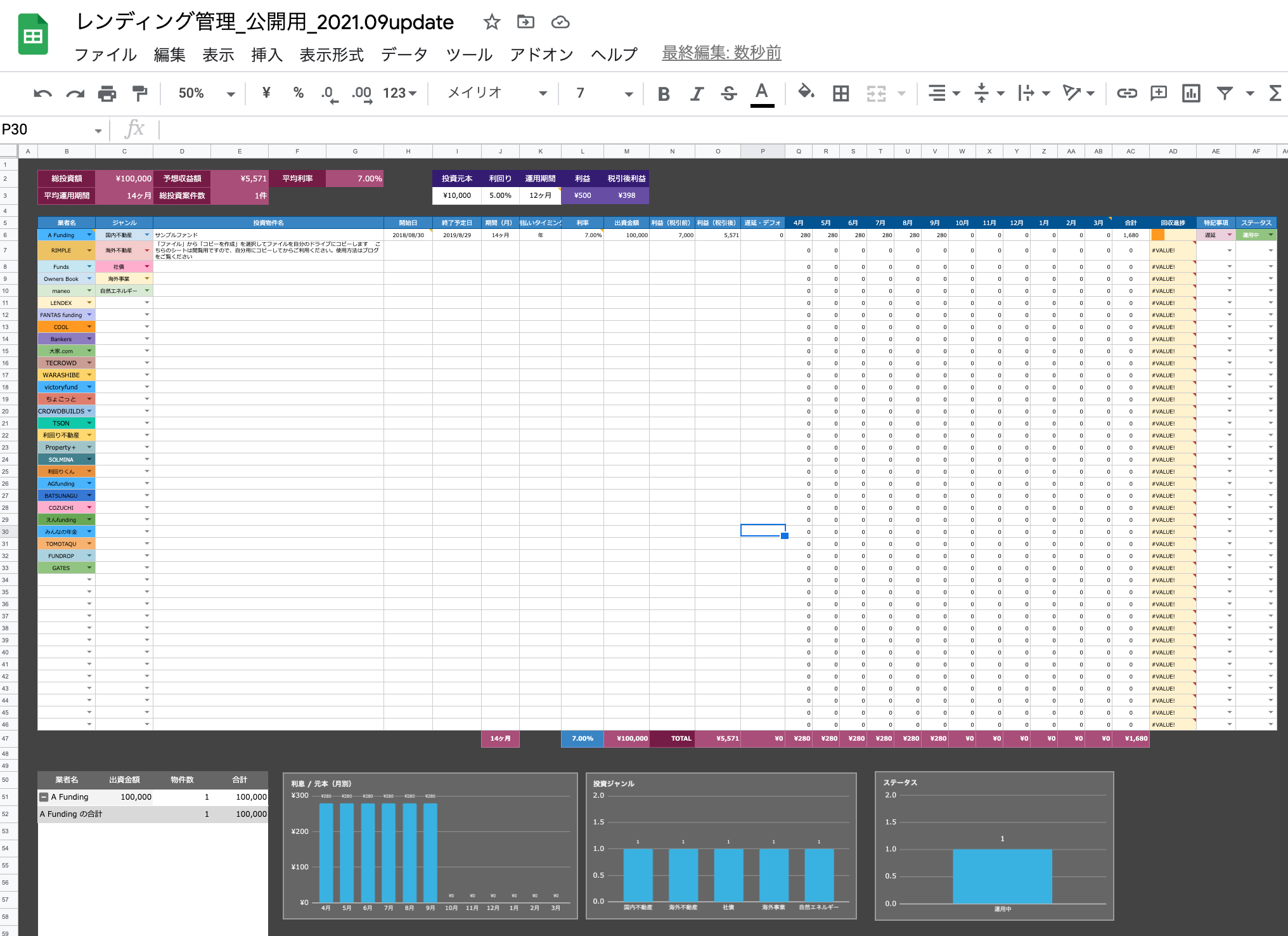1288x936 pixels.
Task: Open the cell borders icon
Action: (840, 94)
